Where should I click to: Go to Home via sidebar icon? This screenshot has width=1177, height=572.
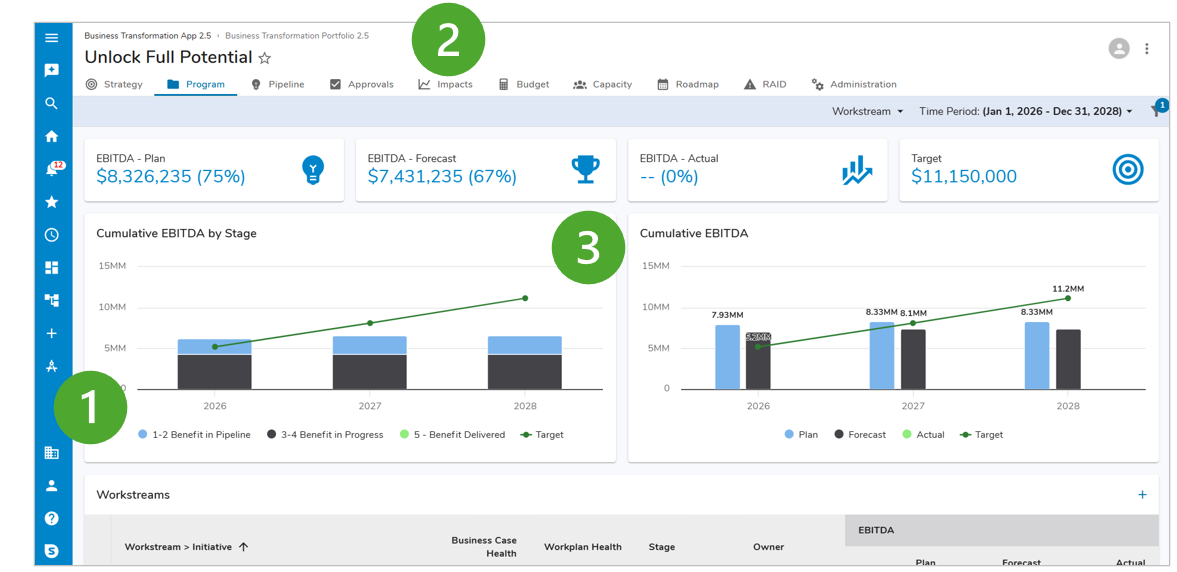coord(52,137)
